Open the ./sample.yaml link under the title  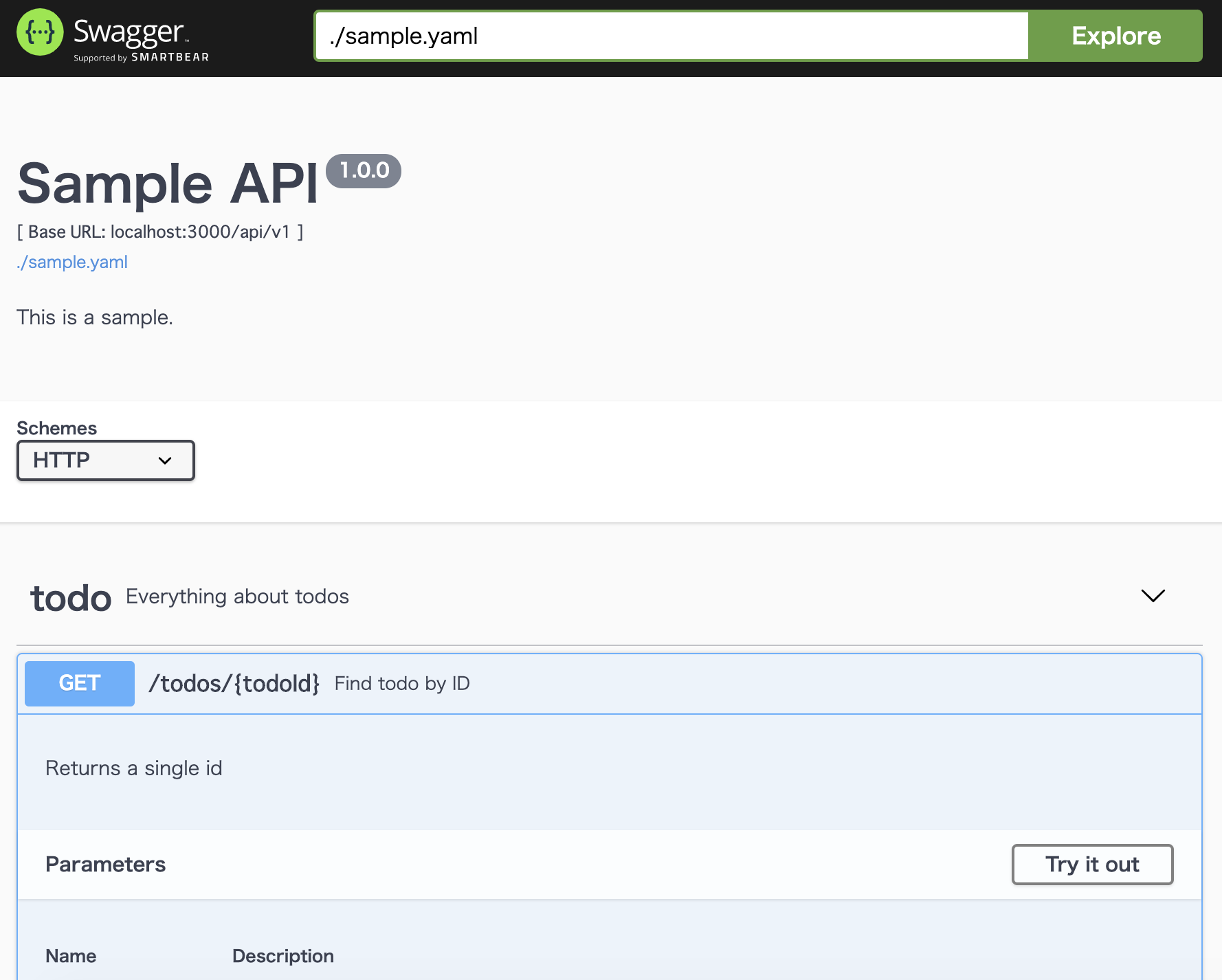tap(72, 262)
